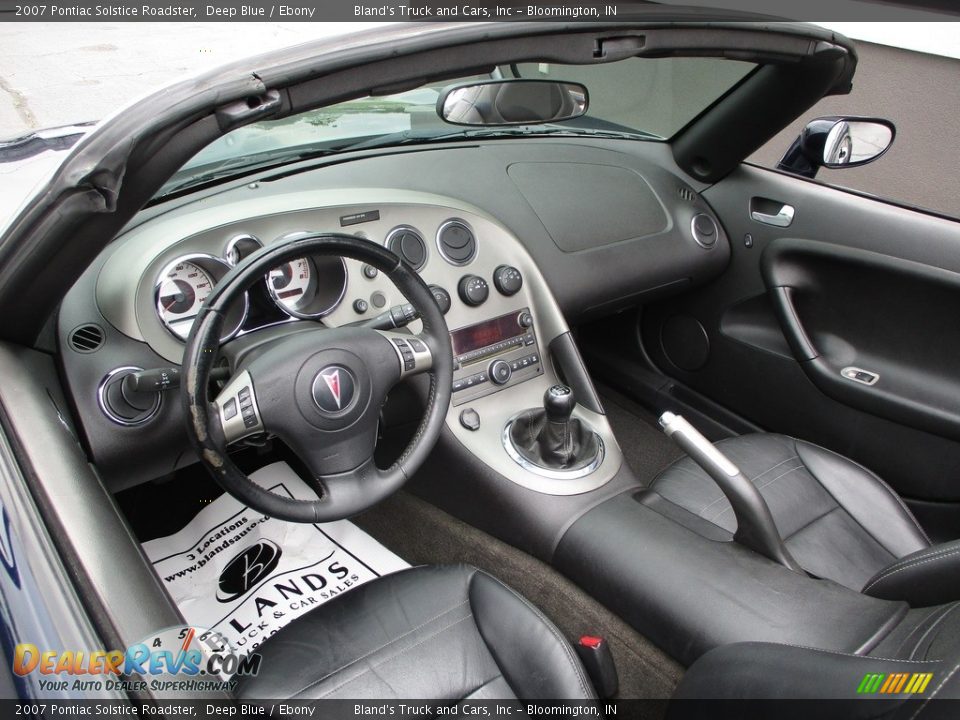
Task: Click the green-orange-yellow striped icon
Action: tap(894, 683)
